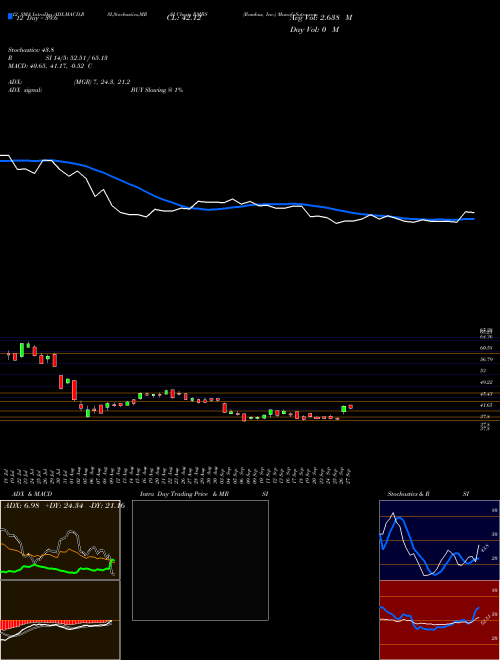Screen dimensions: 500x660
Task: Click the 'ADX signal:' label
Action: (x=25, y=90)
